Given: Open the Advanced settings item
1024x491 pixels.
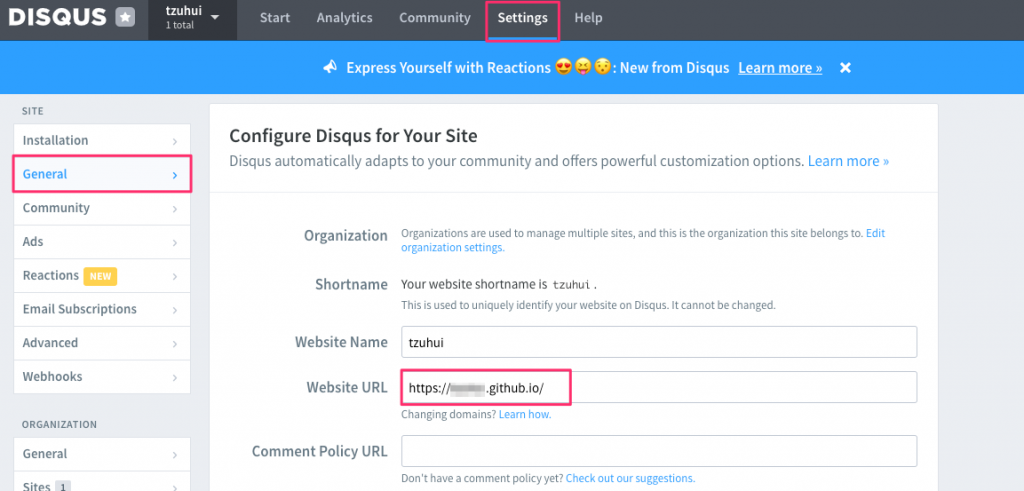Looking at the screenshot, I should point(102,343).
